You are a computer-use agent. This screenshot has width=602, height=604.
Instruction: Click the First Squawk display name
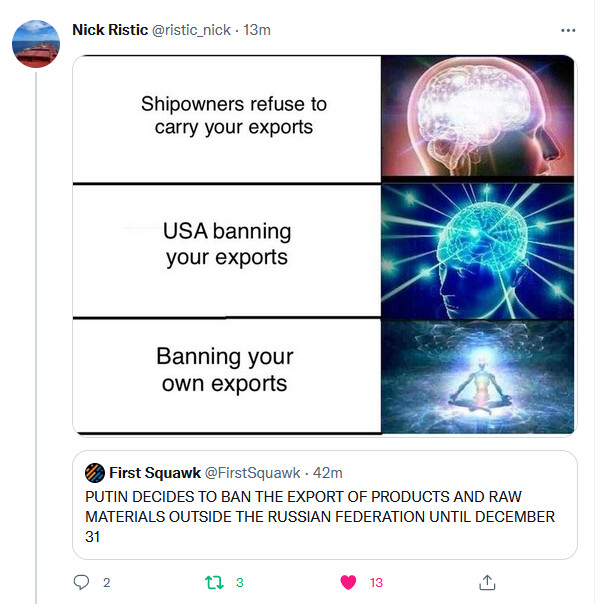[x=155, y=473]
